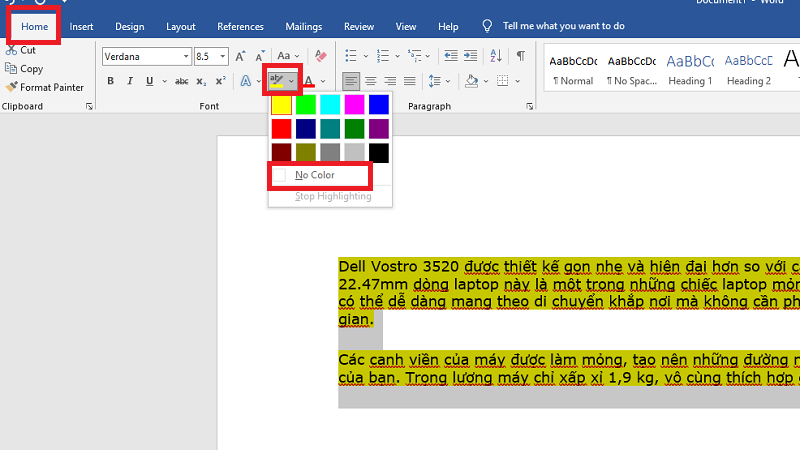This screenshot has height=450, width=800.
Task: Pick the bright green highlight swatch
Action: 306,104
